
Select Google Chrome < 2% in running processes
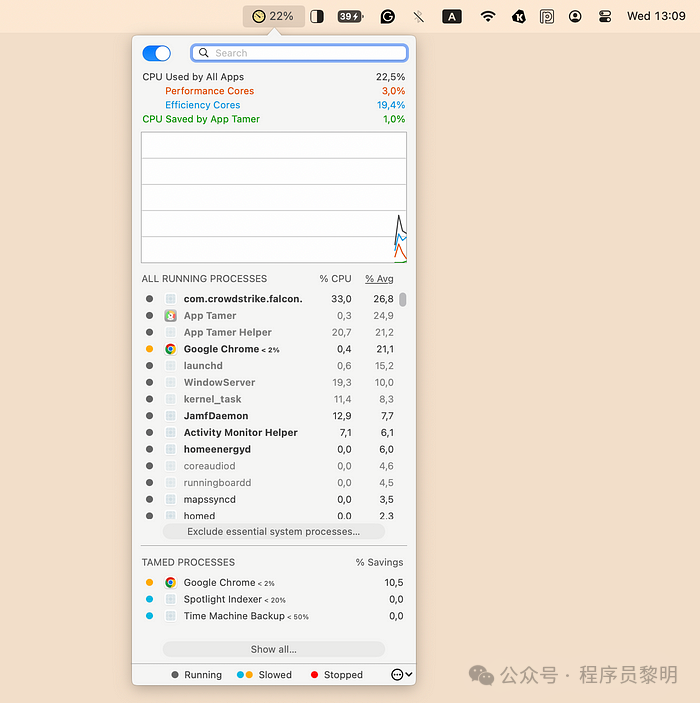[x=269, y=349]
